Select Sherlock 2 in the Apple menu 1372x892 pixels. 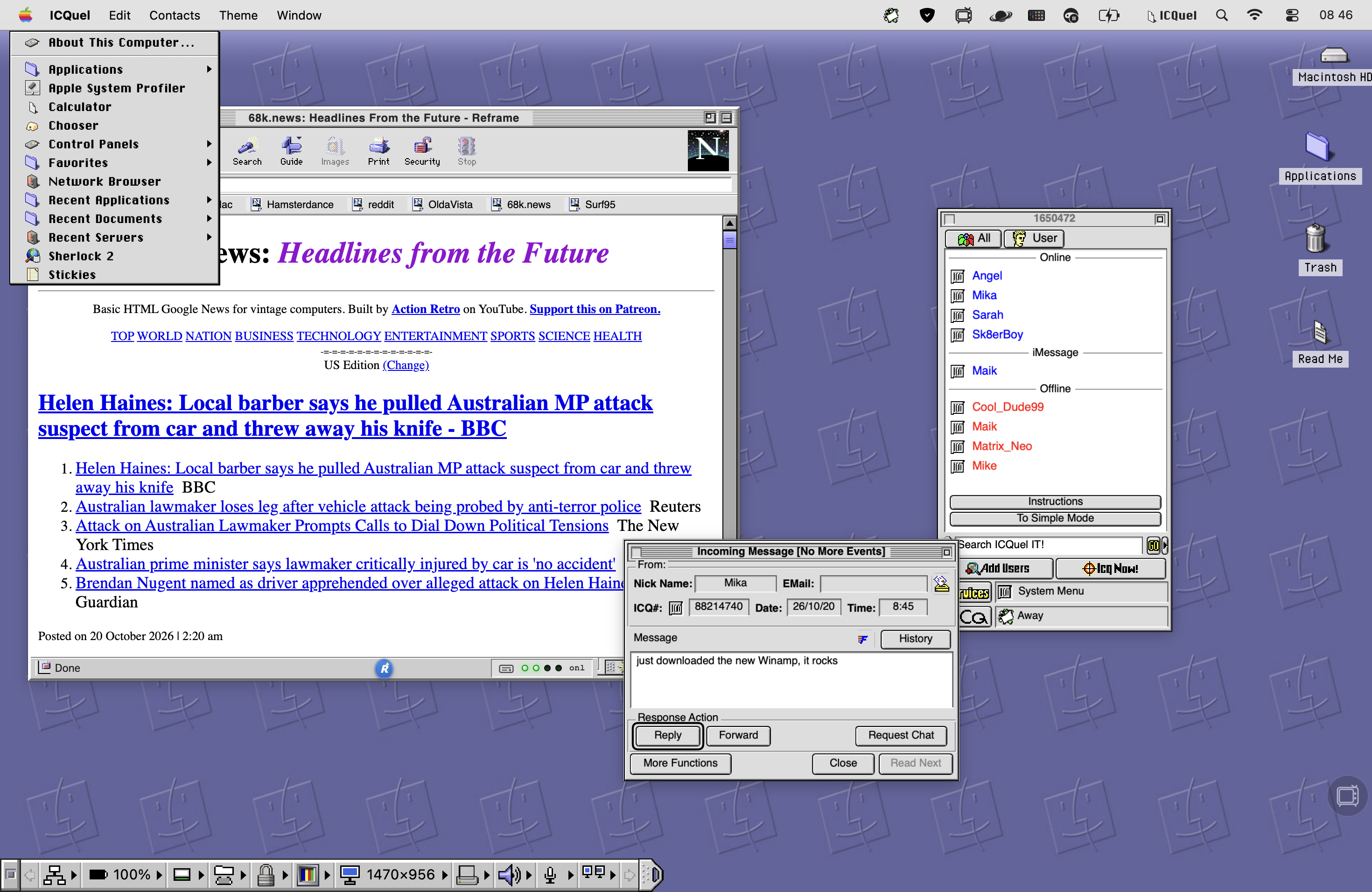point(115,256)
